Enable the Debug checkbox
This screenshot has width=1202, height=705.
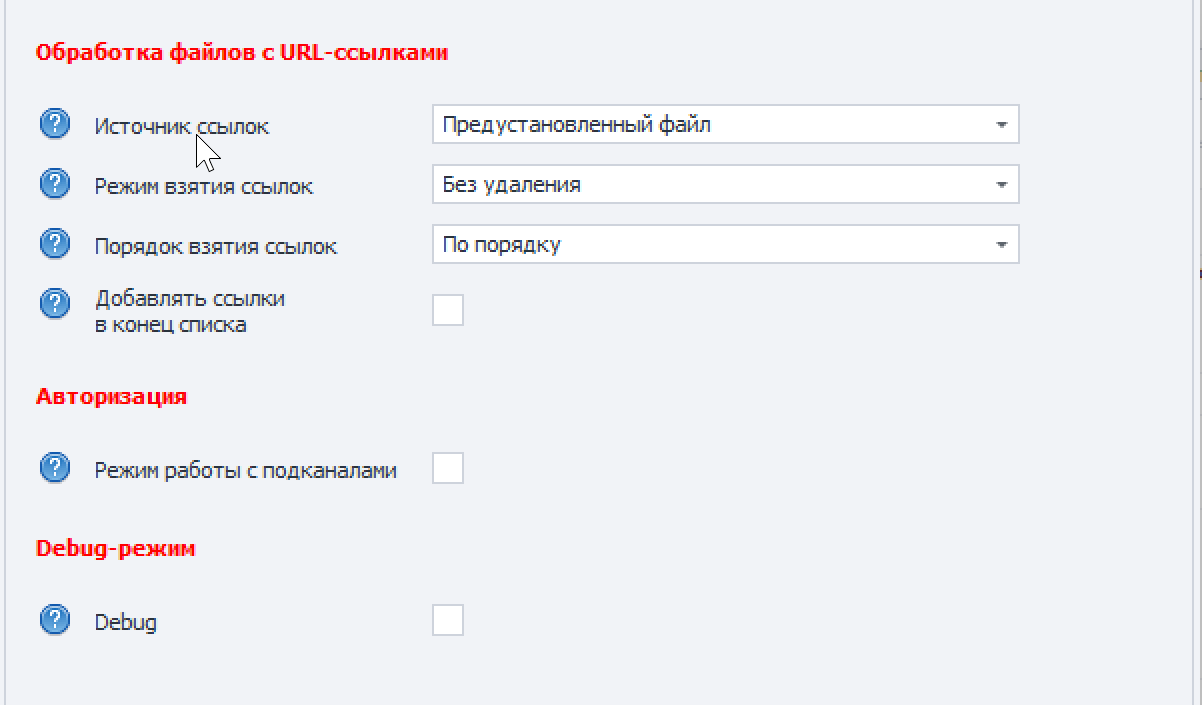tap(449, 621)
